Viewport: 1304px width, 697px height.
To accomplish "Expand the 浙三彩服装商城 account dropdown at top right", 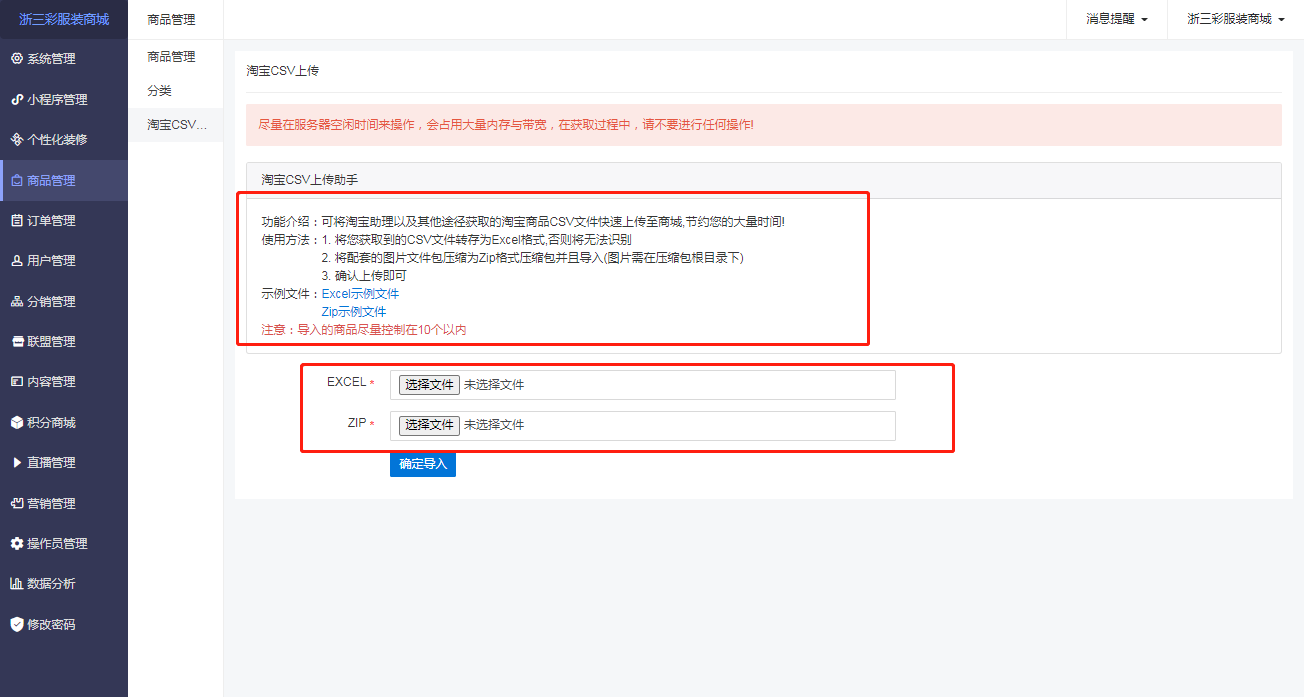I will click(1235, 19).
